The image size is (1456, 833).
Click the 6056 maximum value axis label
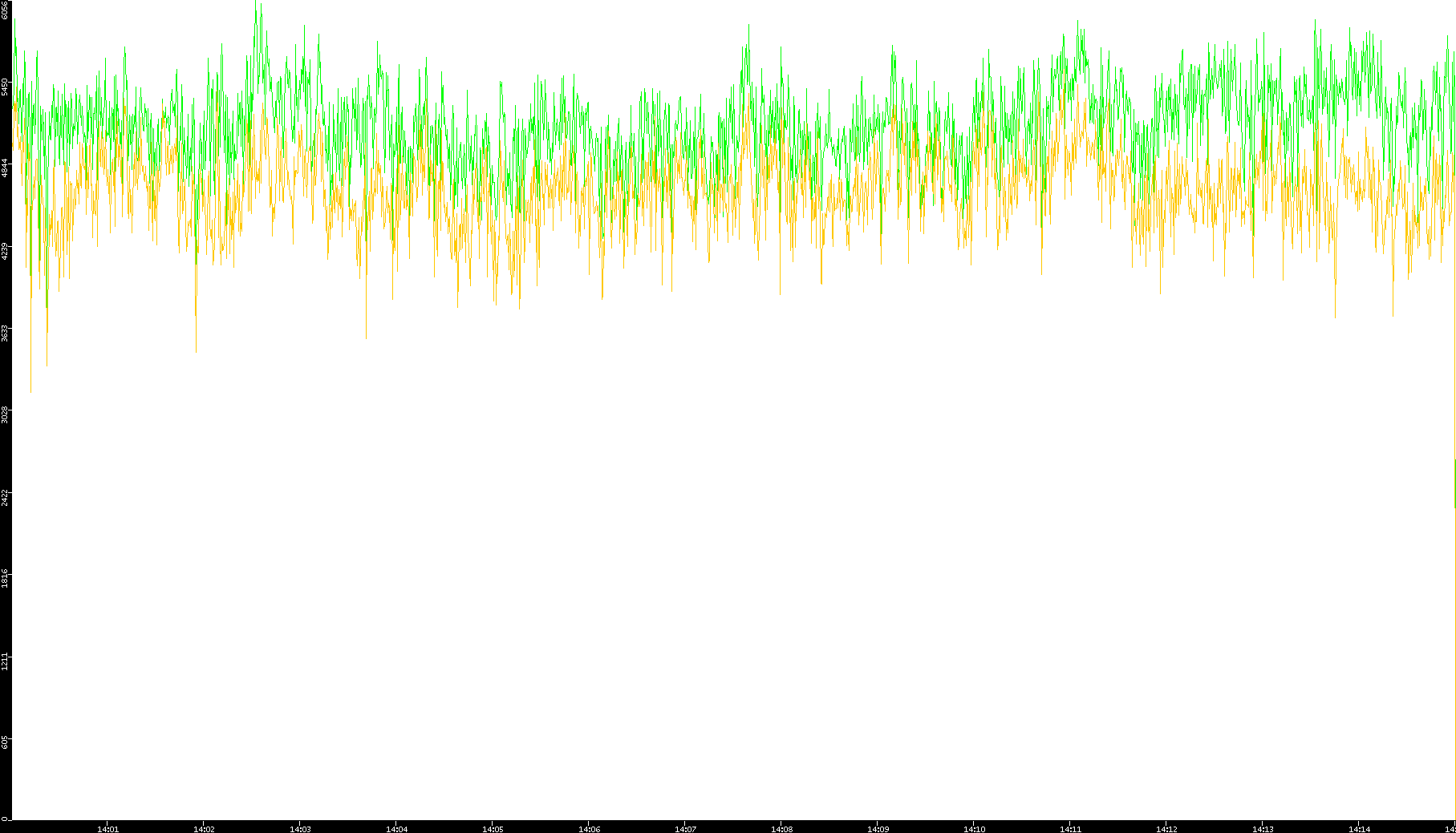click(x=6, y=10)
